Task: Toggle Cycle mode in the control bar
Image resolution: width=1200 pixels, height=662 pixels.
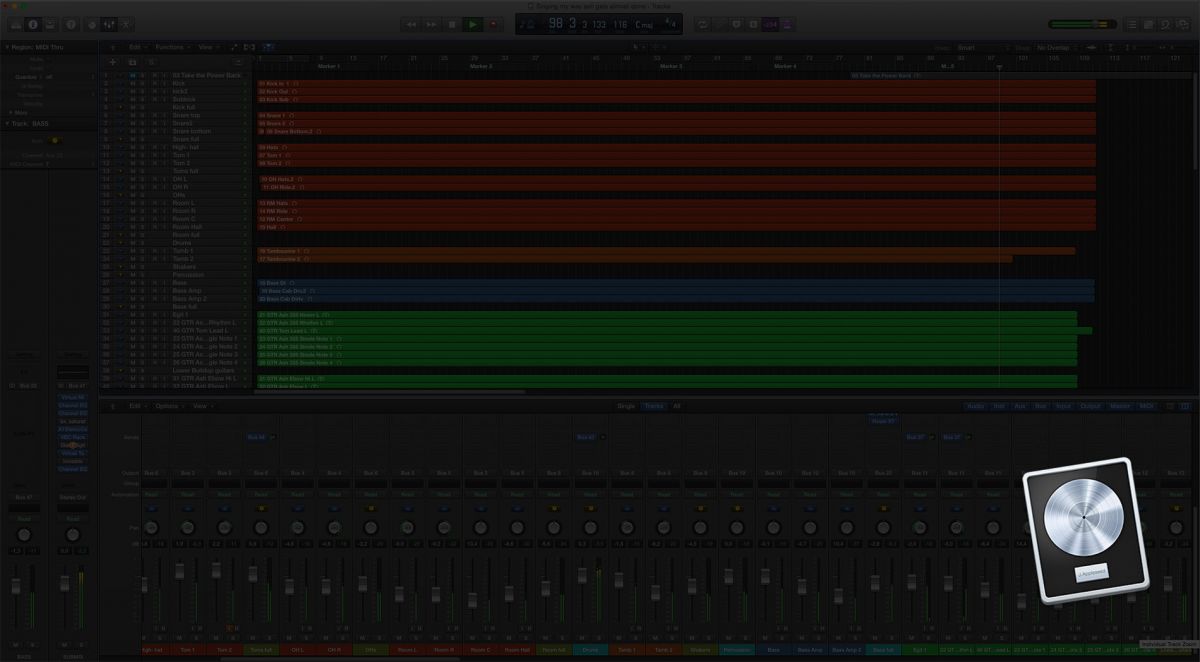Action: coord(702,24)
